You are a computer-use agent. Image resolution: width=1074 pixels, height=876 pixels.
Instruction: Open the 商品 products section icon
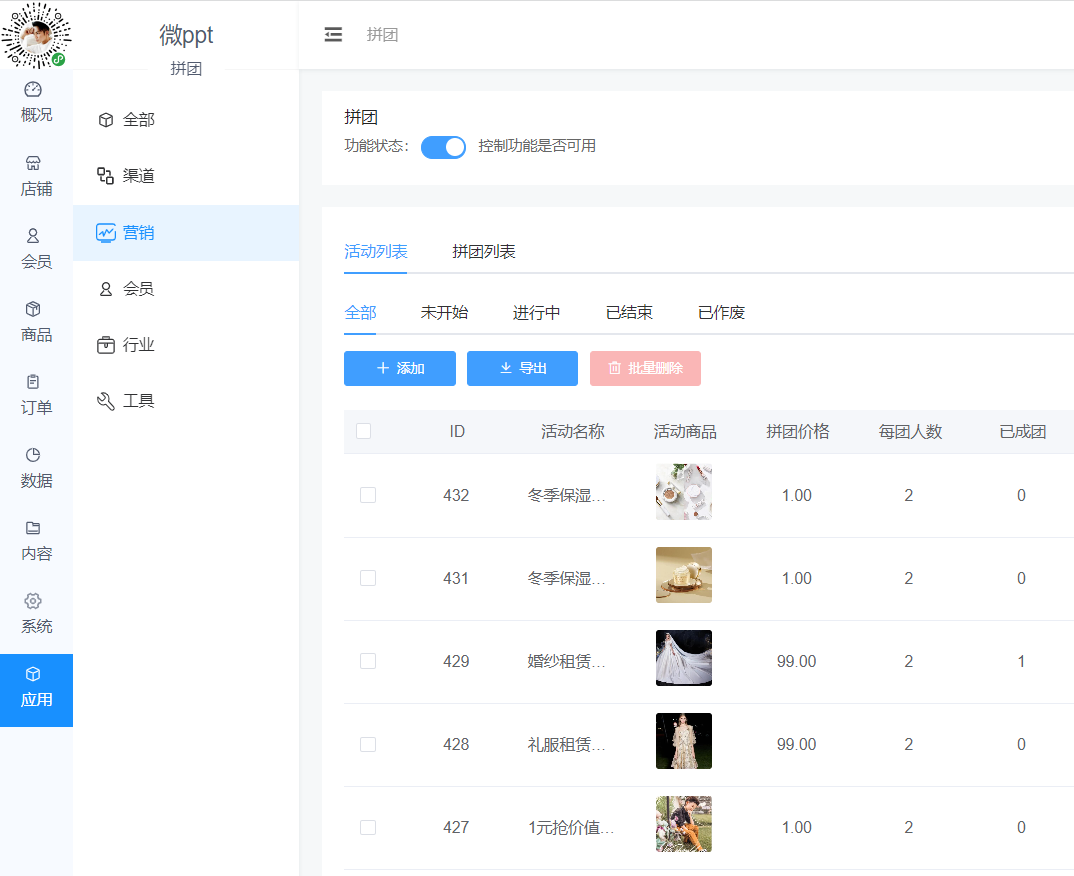click(33, 309)
